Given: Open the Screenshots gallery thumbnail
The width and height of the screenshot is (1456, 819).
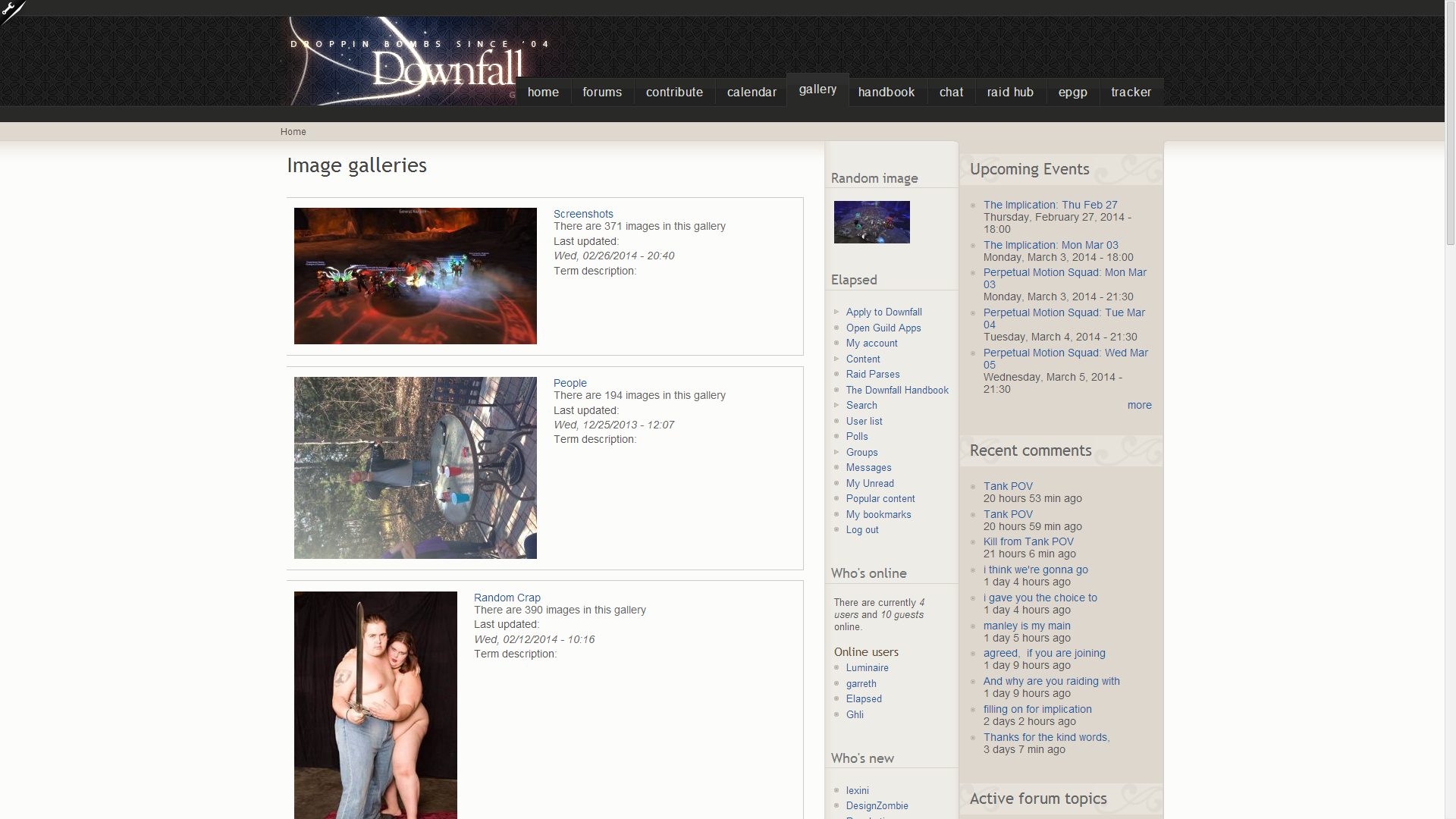Looking at the screenshot, I should point(415,276).
